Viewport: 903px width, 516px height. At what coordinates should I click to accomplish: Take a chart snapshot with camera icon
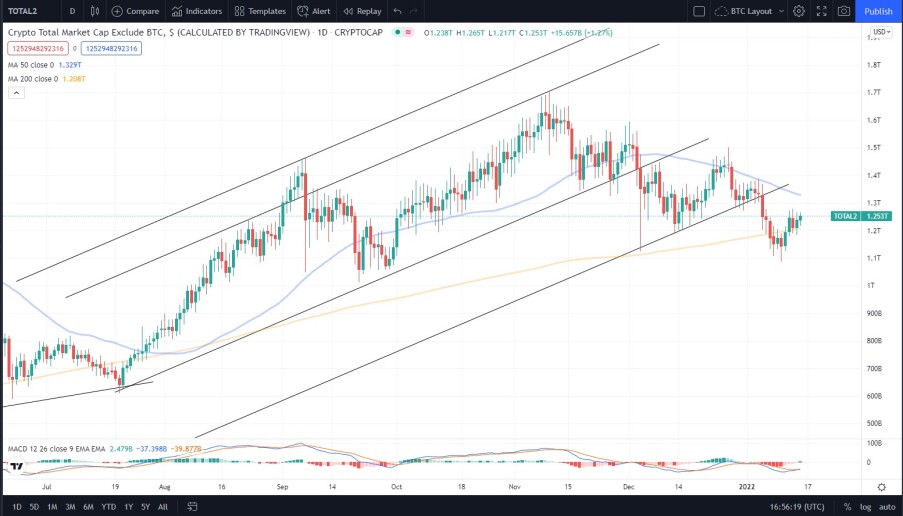pyautogui.click(x=844, y=11)
